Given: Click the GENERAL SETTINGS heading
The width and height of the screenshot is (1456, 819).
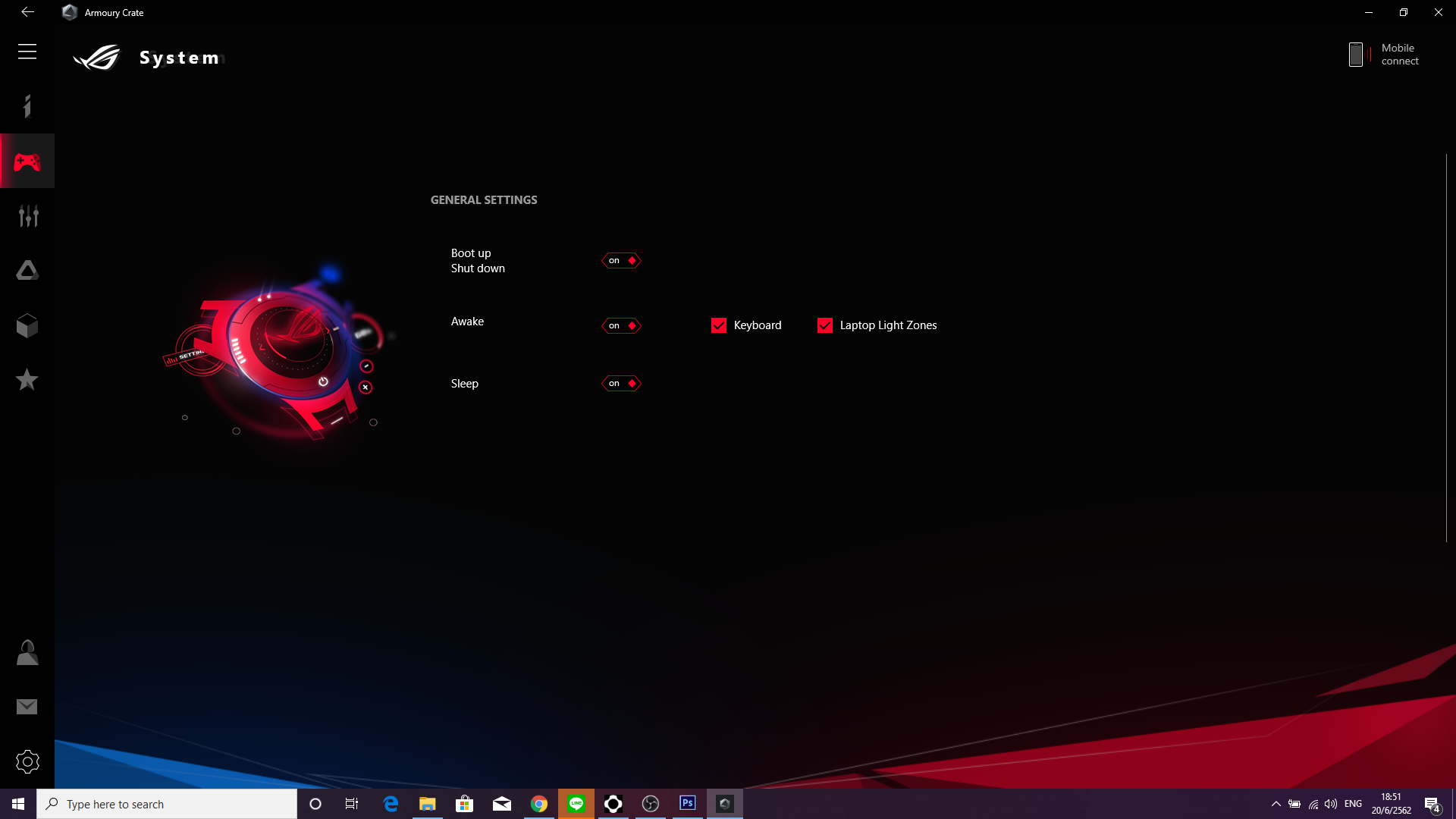Looking at the screenshot, I should [484, 200].
